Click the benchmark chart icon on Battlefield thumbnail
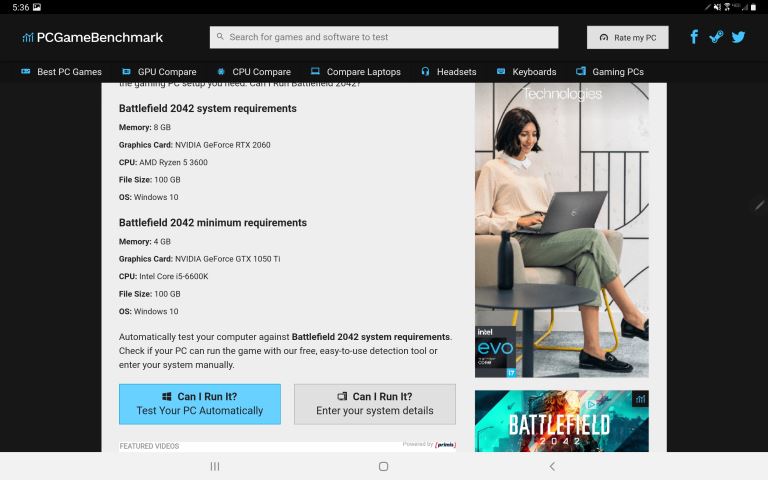 click(x=640, y=400)
